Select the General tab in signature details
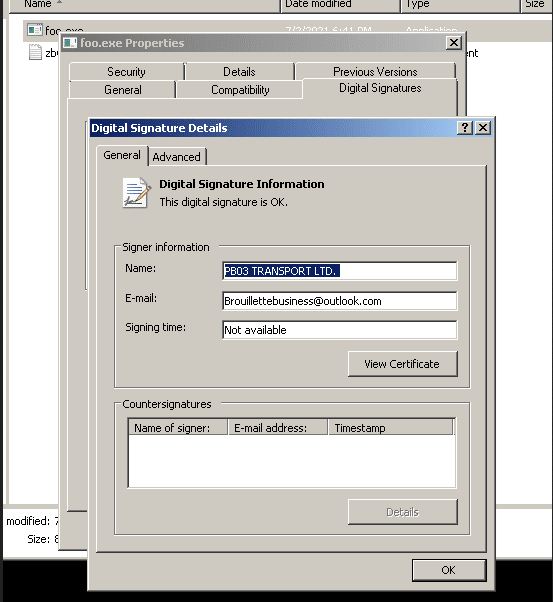This screenshot has height=602, width=553. 122,155
